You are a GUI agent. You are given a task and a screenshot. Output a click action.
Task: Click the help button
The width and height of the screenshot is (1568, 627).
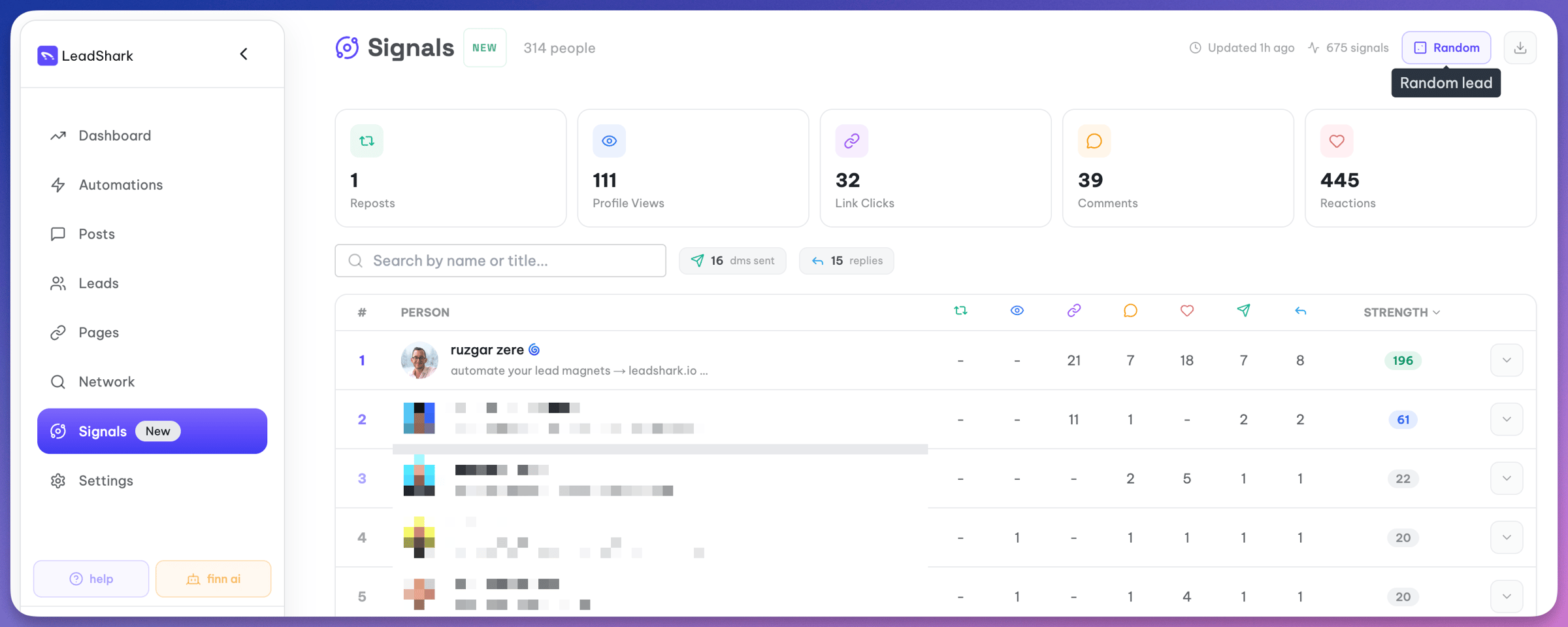coord(91,579)
